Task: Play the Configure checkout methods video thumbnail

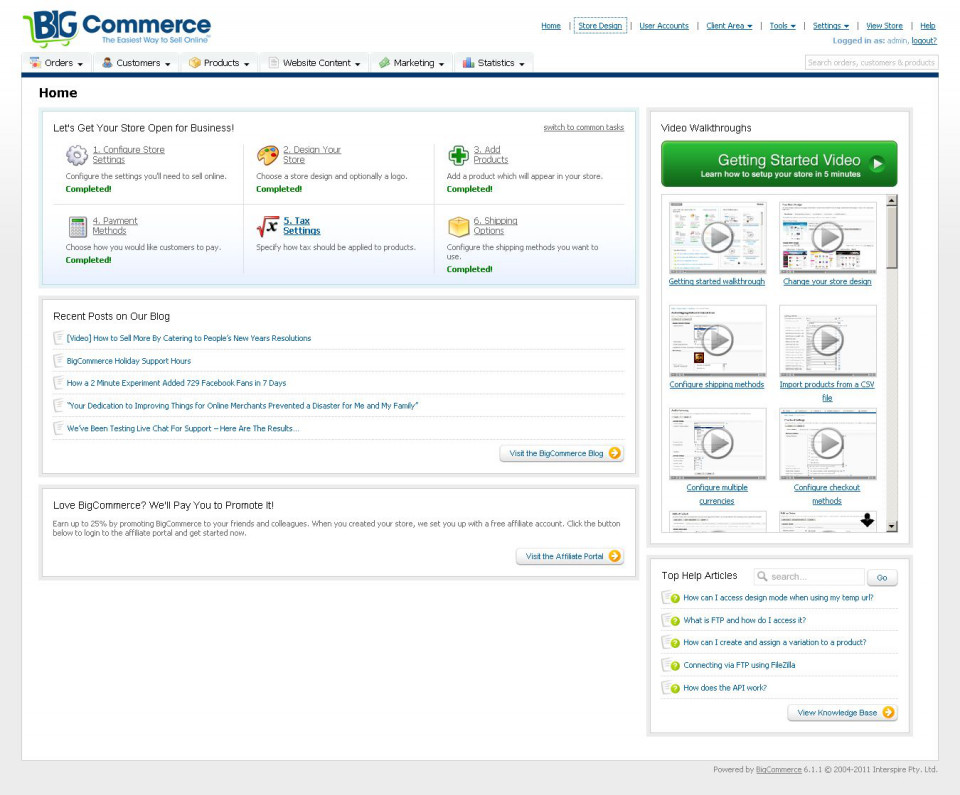Action: 827,443
